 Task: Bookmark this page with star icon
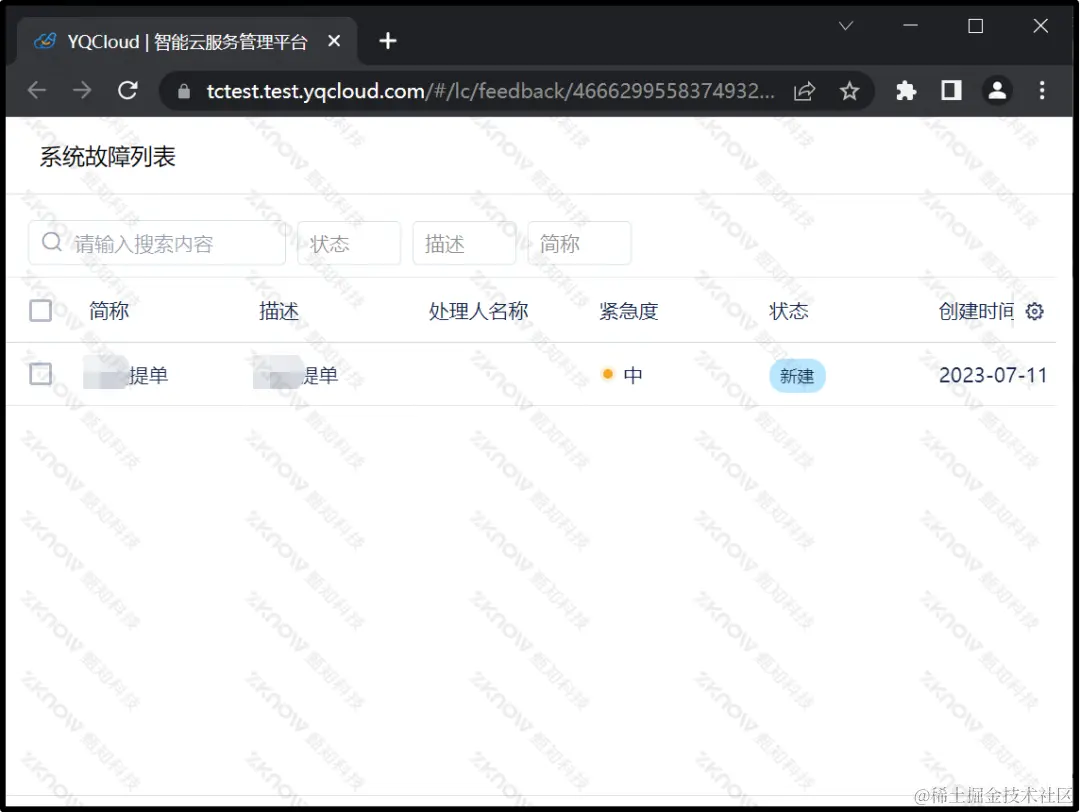[x=849, y=91]
